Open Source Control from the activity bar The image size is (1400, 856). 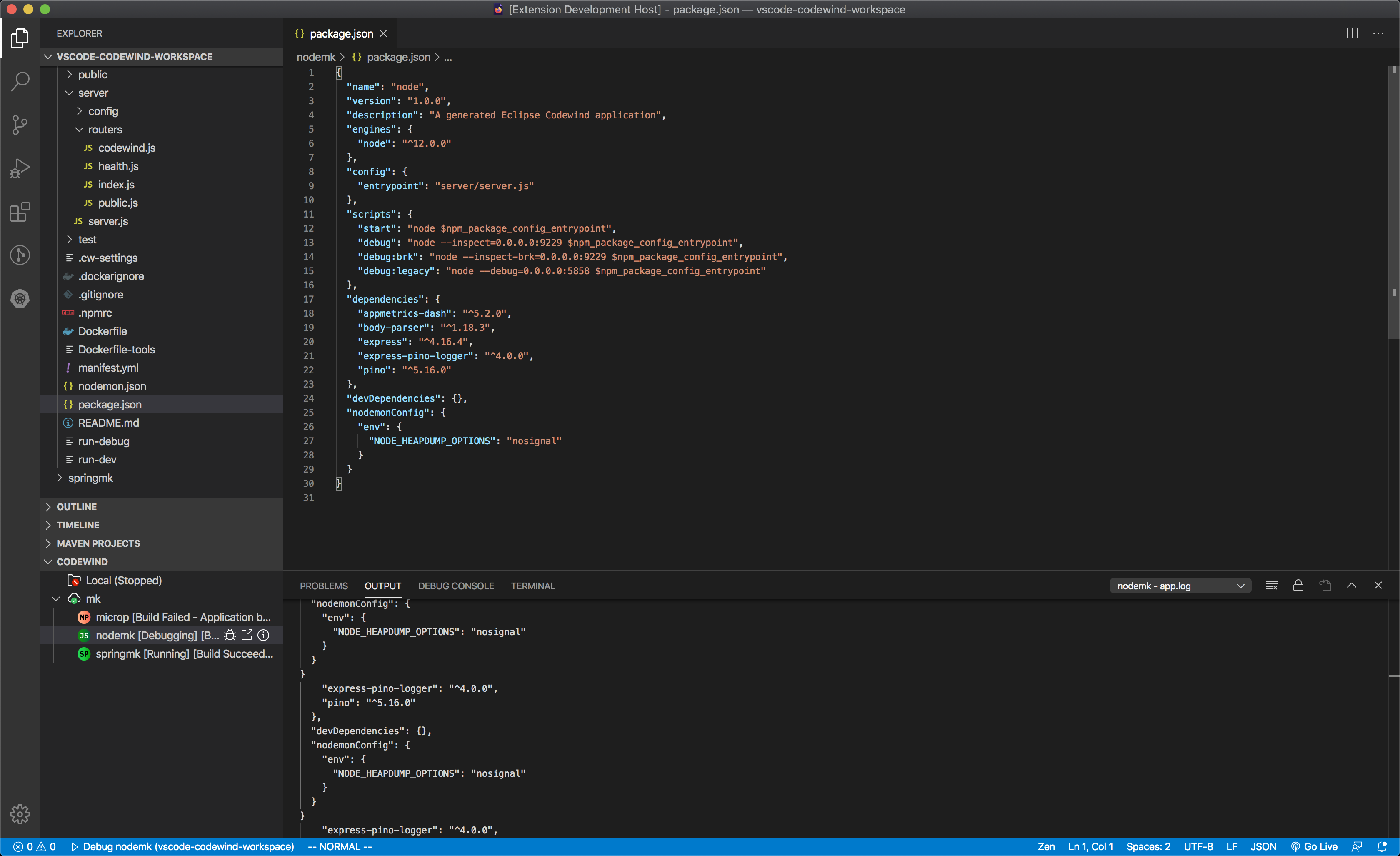coord(20,125)
